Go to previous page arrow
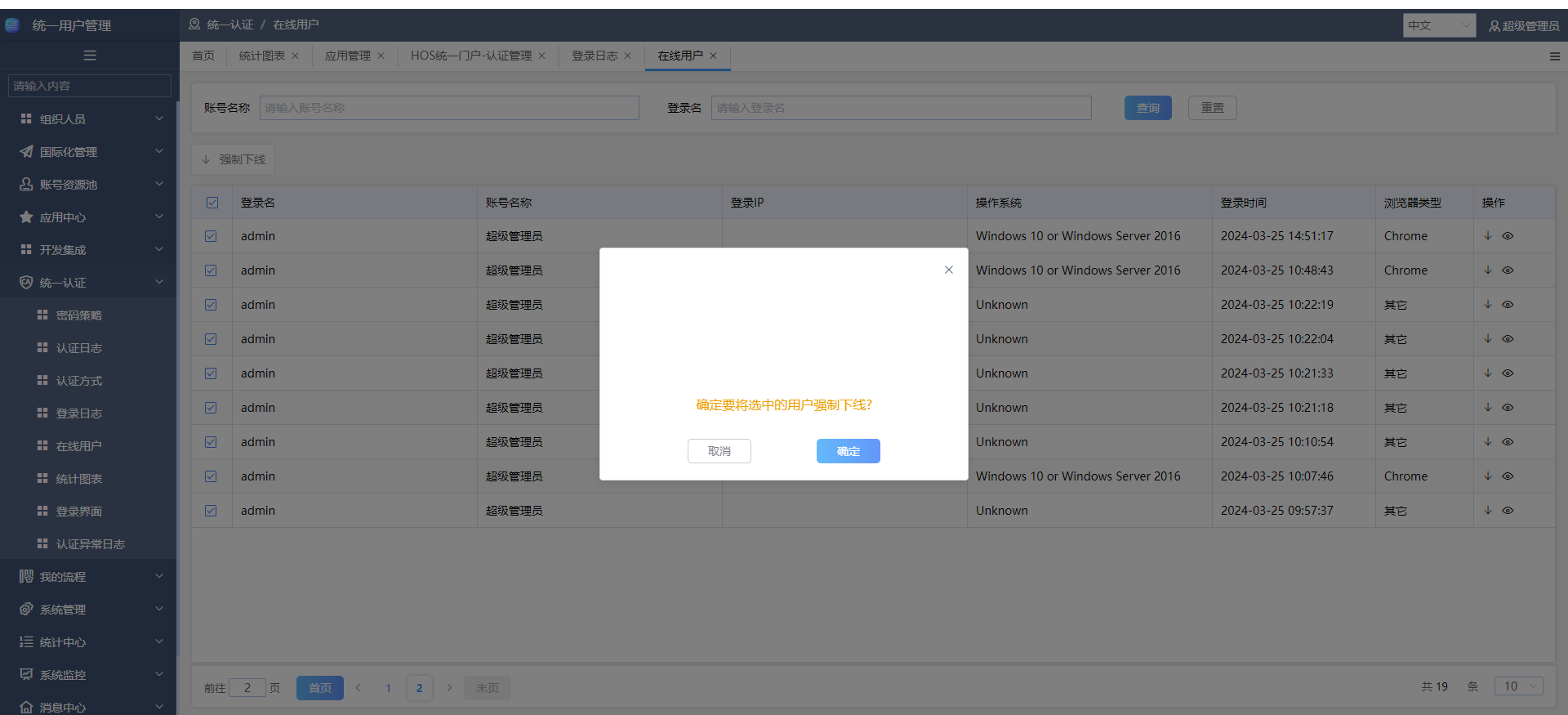Image resolution: width=1568 pixels, height=715 pixels. (x=359, y=687)
